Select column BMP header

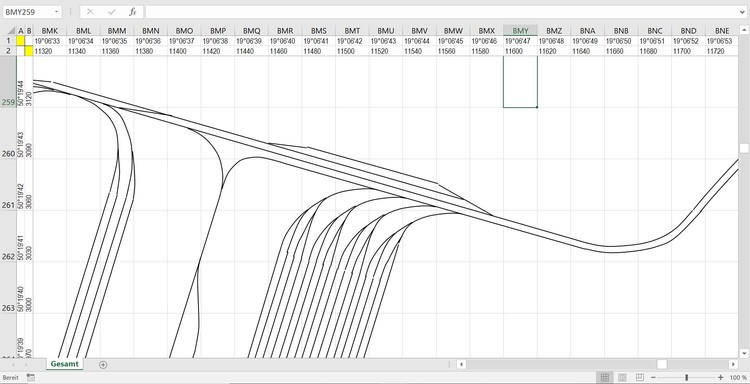[x=218, y=31]
